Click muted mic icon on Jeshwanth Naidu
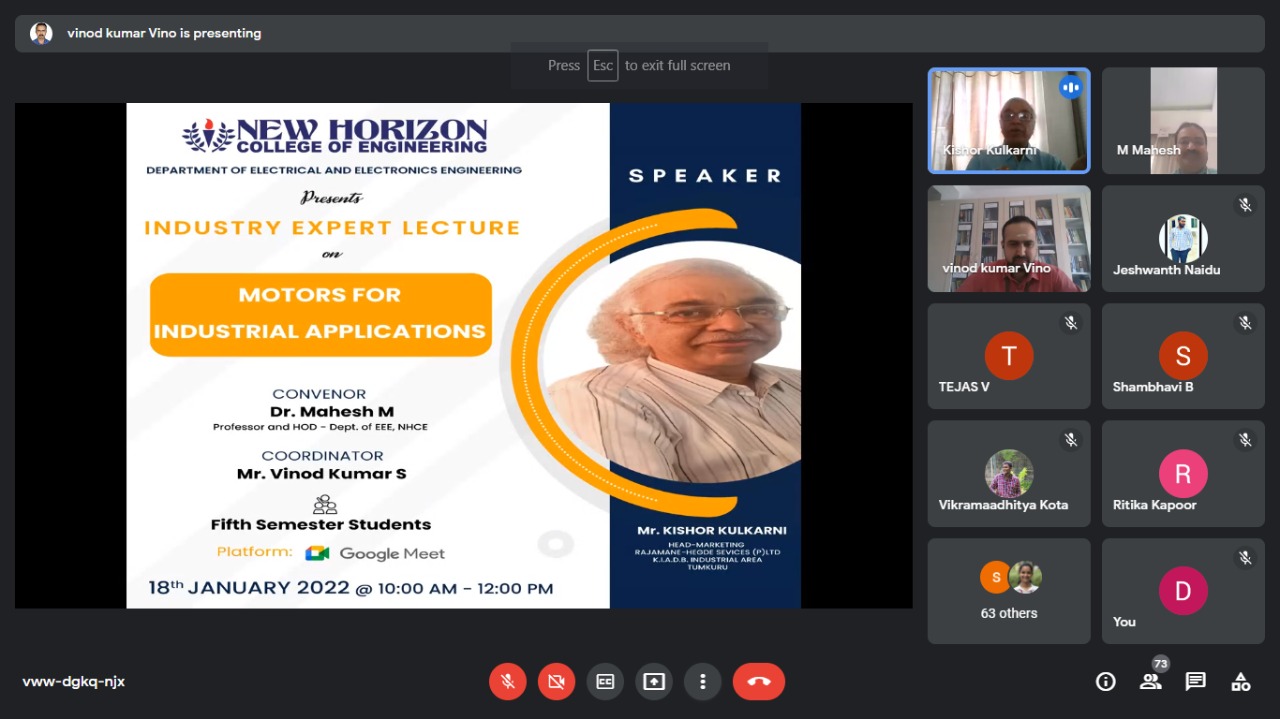This screenshot has height=719, width=1280. (x=1245, y=205)
